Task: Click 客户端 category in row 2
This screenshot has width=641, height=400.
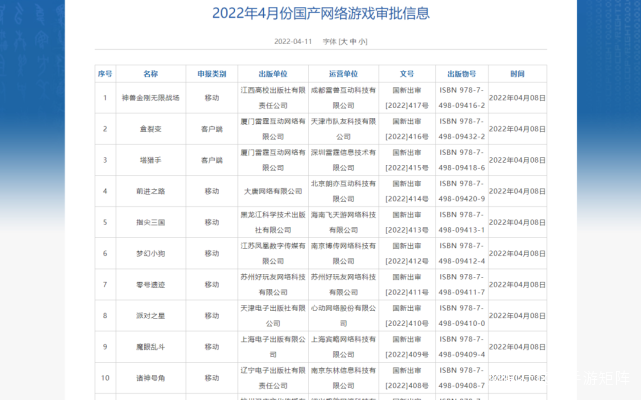Action: click(x=212, y=129)
